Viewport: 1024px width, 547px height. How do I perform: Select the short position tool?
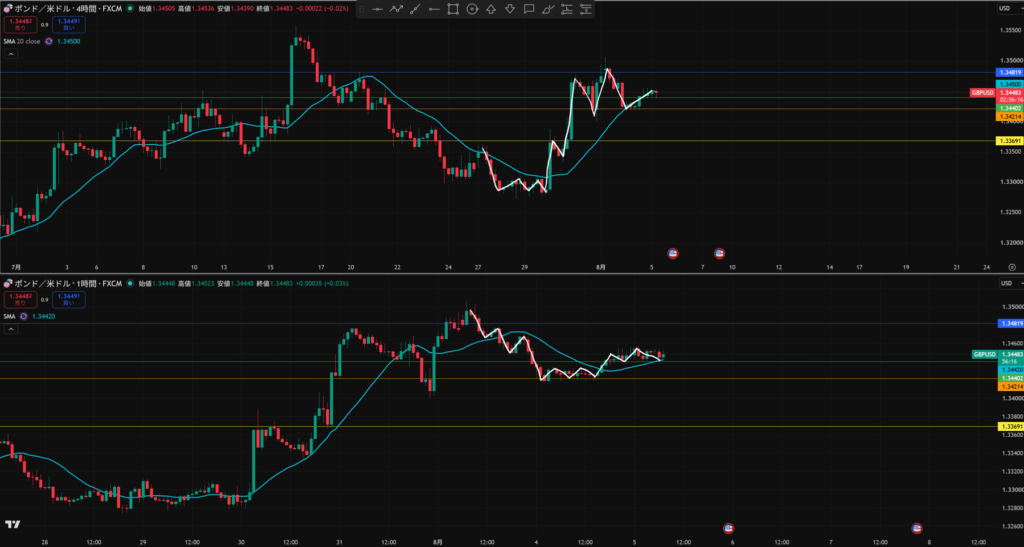(586, 9)
